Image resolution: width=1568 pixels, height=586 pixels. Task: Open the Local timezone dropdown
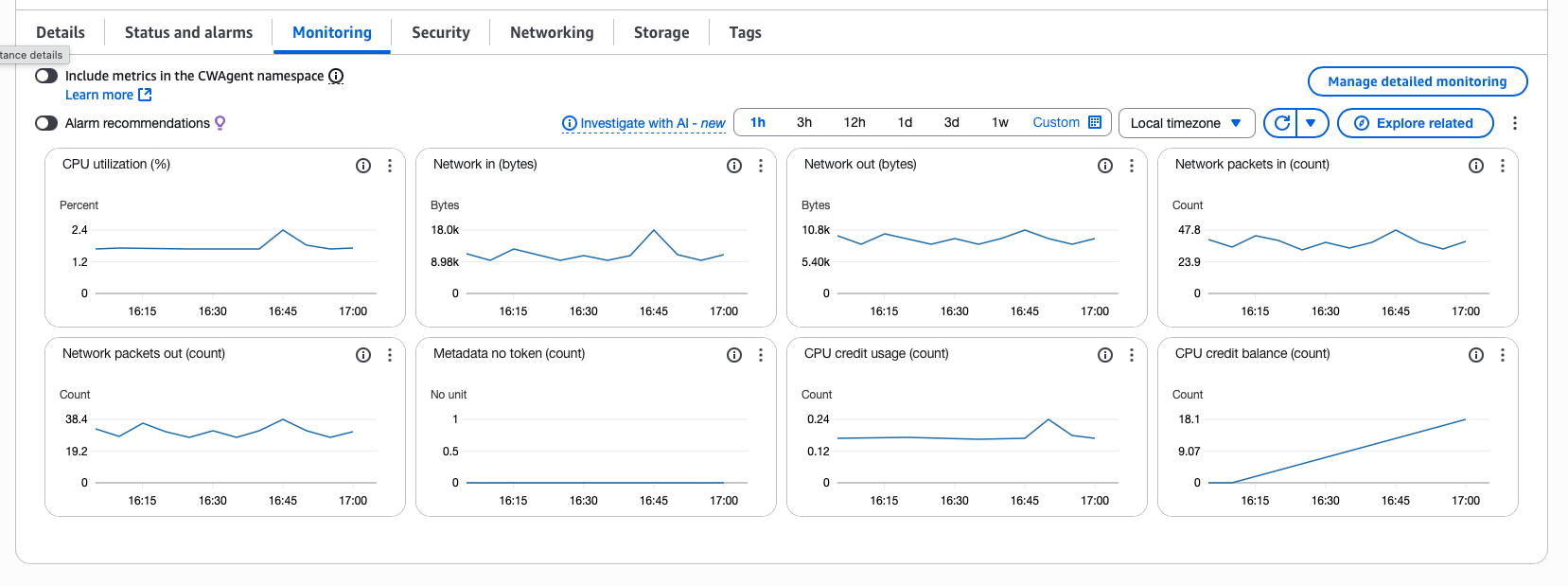point(1186,123)
